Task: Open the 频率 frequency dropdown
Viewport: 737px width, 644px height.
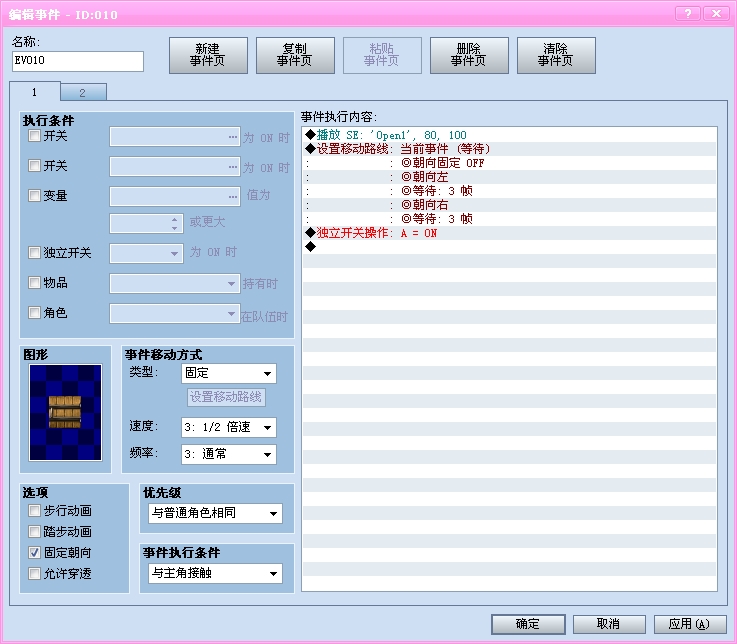Action: pyautogui.click(x=229, y=454)
